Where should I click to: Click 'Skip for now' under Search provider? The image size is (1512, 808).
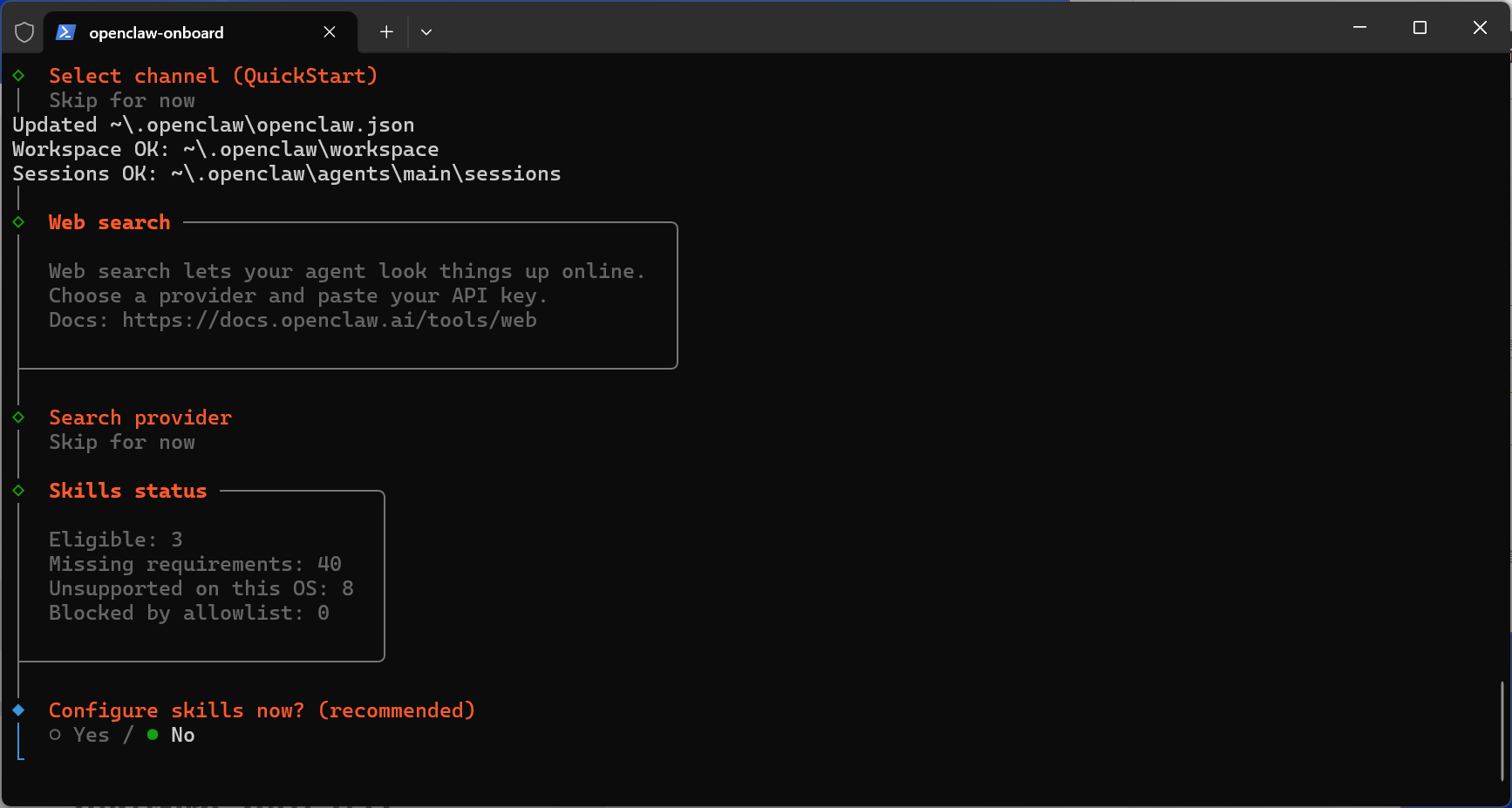122,442
